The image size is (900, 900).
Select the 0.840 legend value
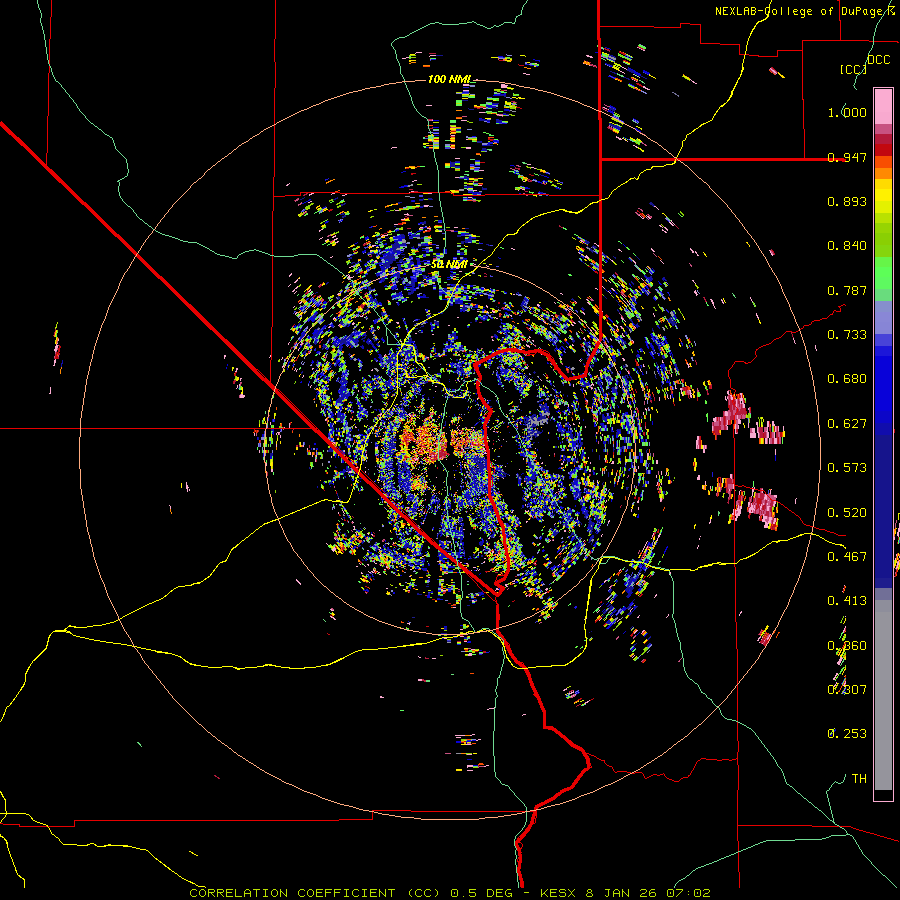847,246
